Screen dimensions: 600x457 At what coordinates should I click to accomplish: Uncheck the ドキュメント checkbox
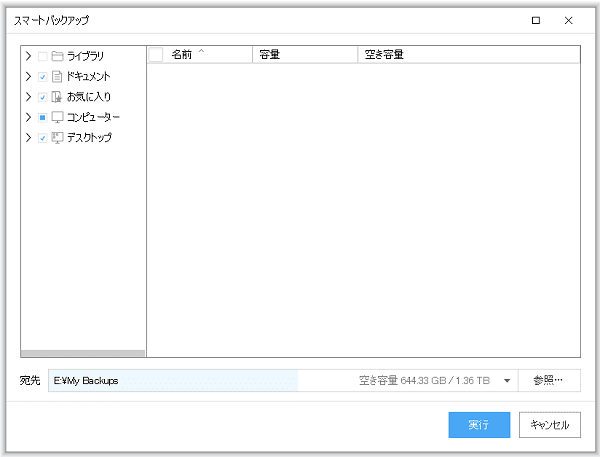point(42,76)
